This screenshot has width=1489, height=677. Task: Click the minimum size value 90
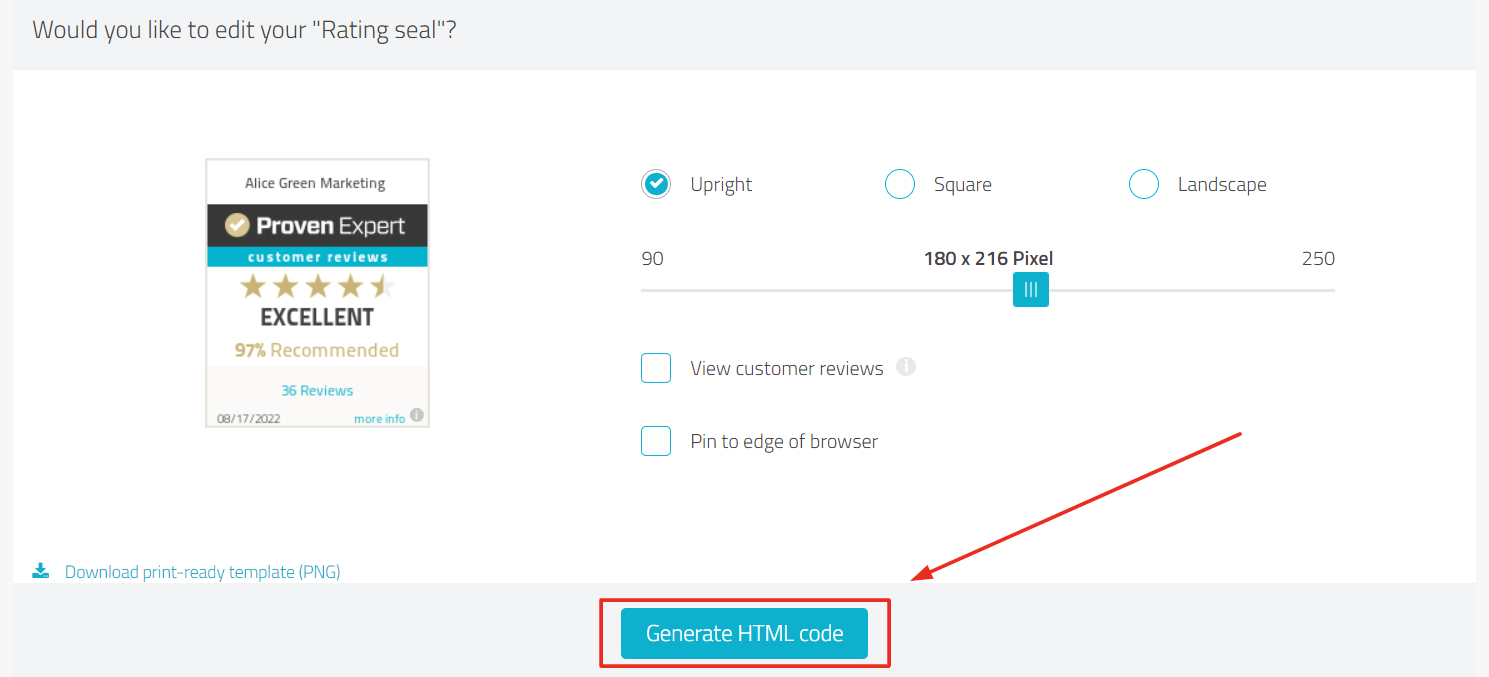tap(652, 259)
